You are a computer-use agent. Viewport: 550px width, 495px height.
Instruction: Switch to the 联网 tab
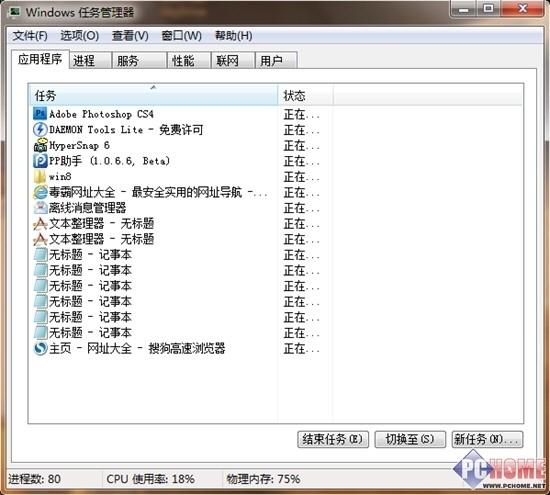point(233,60)
